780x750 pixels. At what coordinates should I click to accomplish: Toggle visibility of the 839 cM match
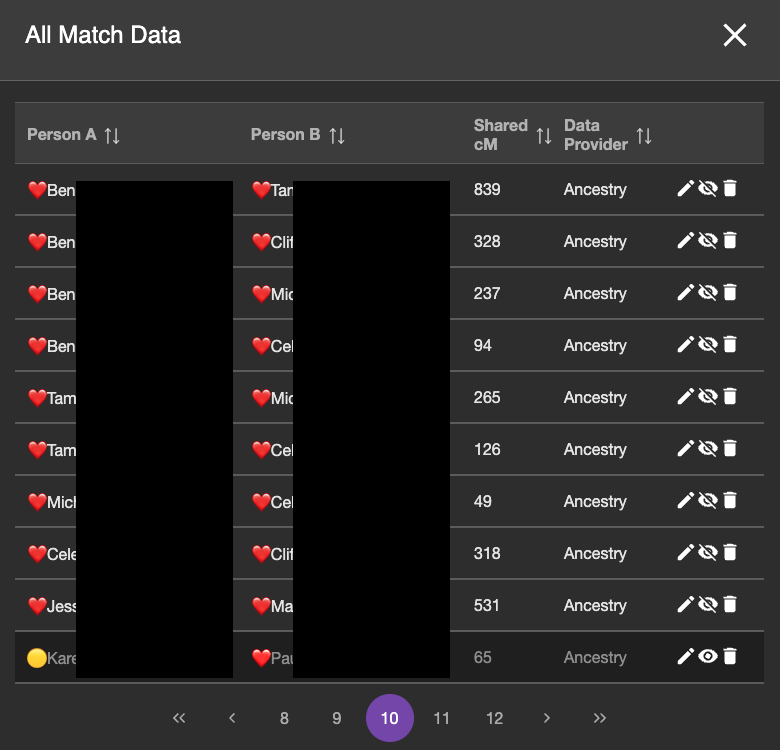708,189
